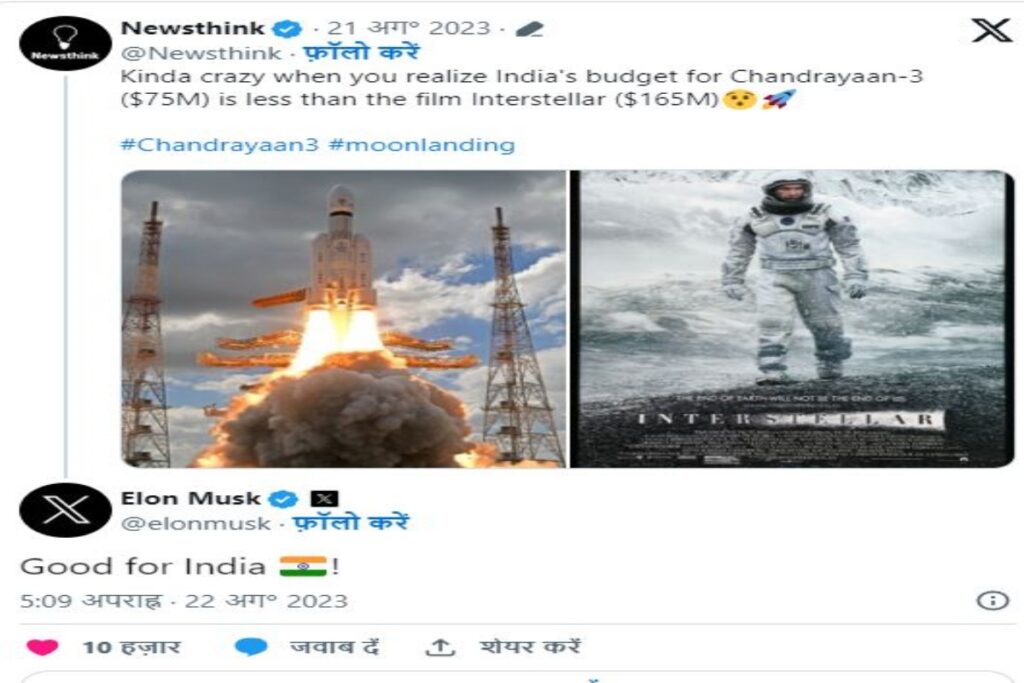This screenshot has width=1024, height=683.
Task: Open the rocket launch photo
Action: (x=344, y=319)
